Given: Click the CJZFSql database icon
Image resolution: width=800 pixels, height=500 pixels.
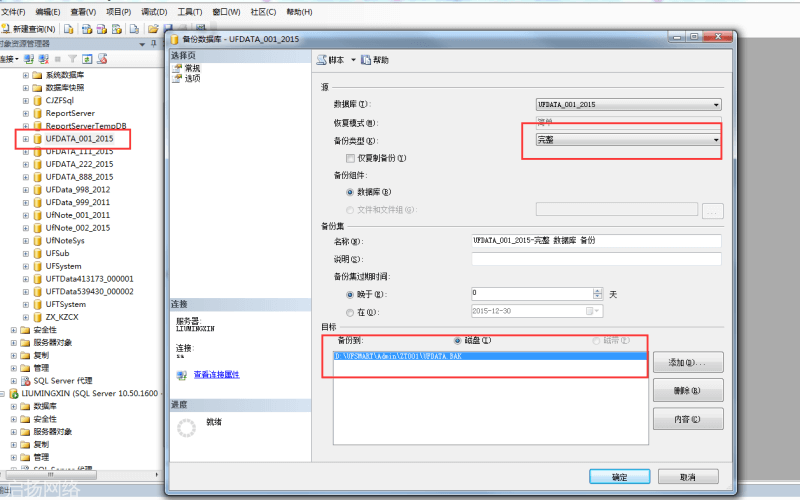Looking at the screenshot, I should tap(37, 101).
